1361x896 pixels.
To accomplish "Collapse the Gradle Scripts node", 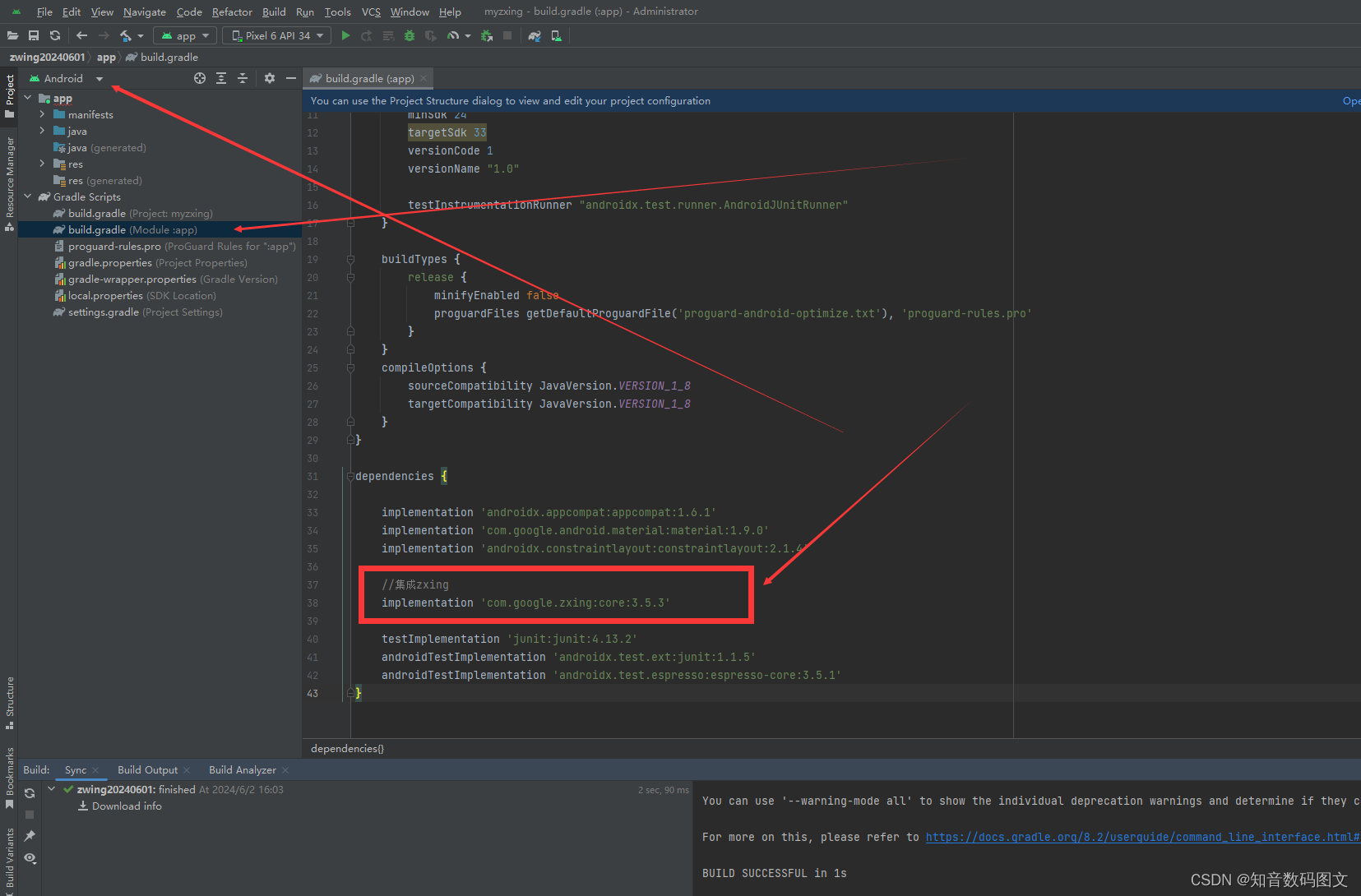I will click(x=27, y=196).
